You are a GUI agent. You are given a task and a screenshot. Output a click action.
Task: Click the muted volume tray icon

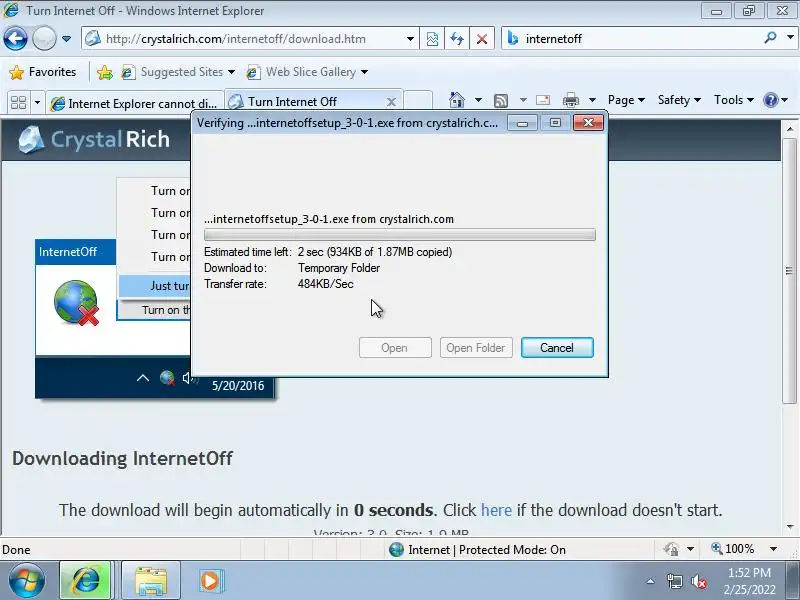coord(698,581)
